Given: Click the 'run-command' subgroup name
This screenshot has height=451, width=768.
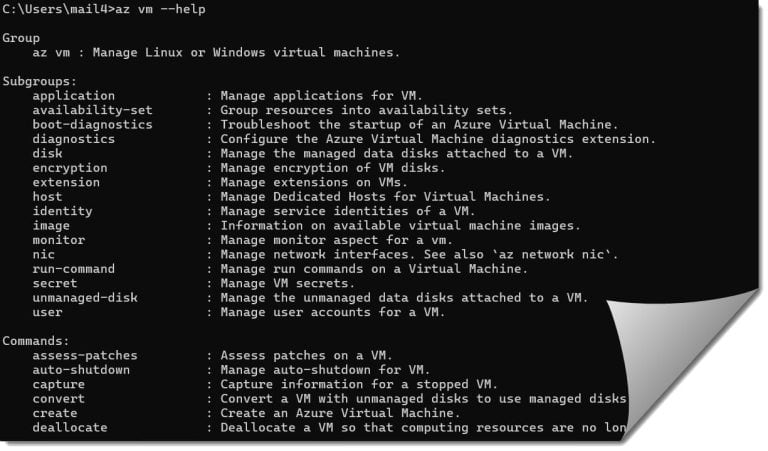Looking at the screenshot, I should tap(73, 269).
